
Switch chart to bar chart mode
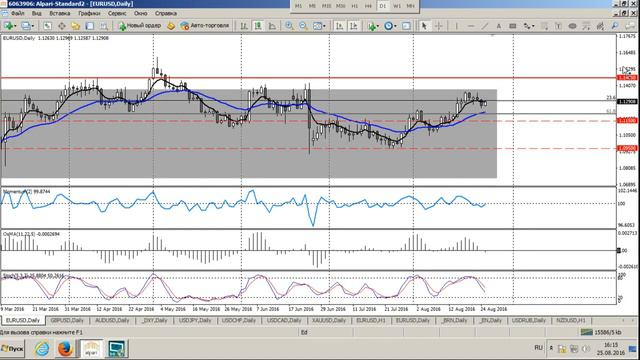coord(244,26)
